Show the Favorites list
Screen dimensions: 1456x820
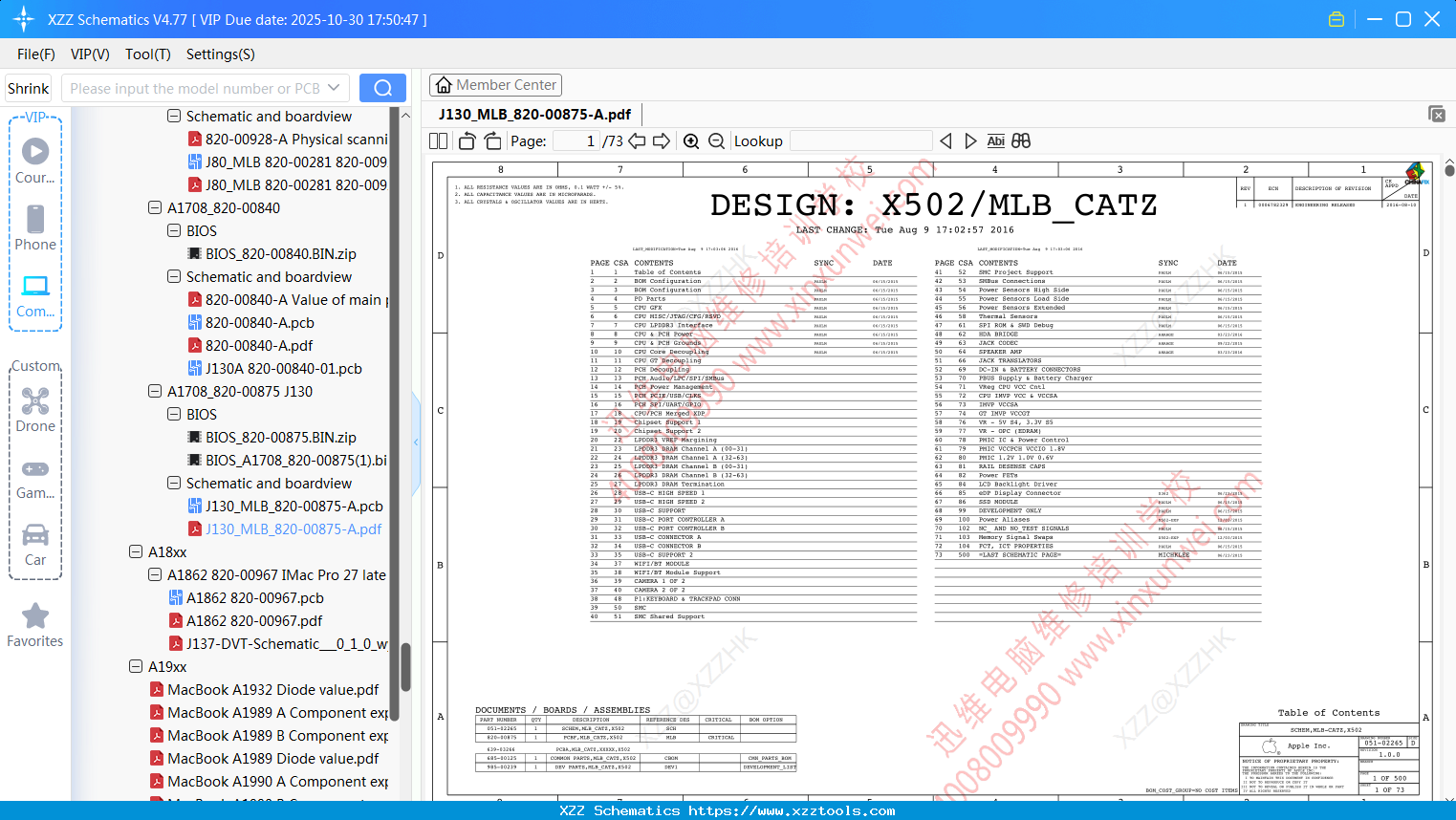(x=35, y=626)
